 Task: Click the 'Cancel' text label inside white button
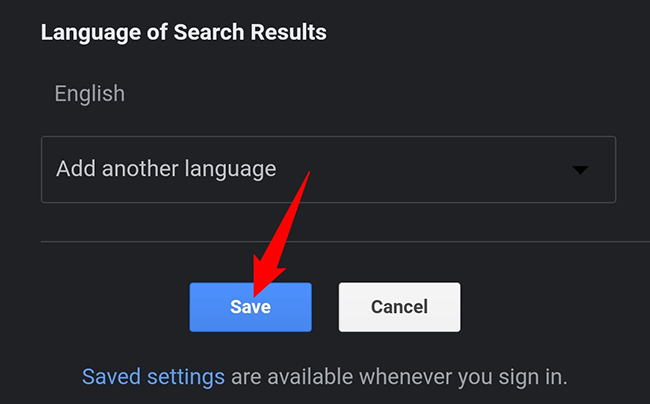point(399,307)
